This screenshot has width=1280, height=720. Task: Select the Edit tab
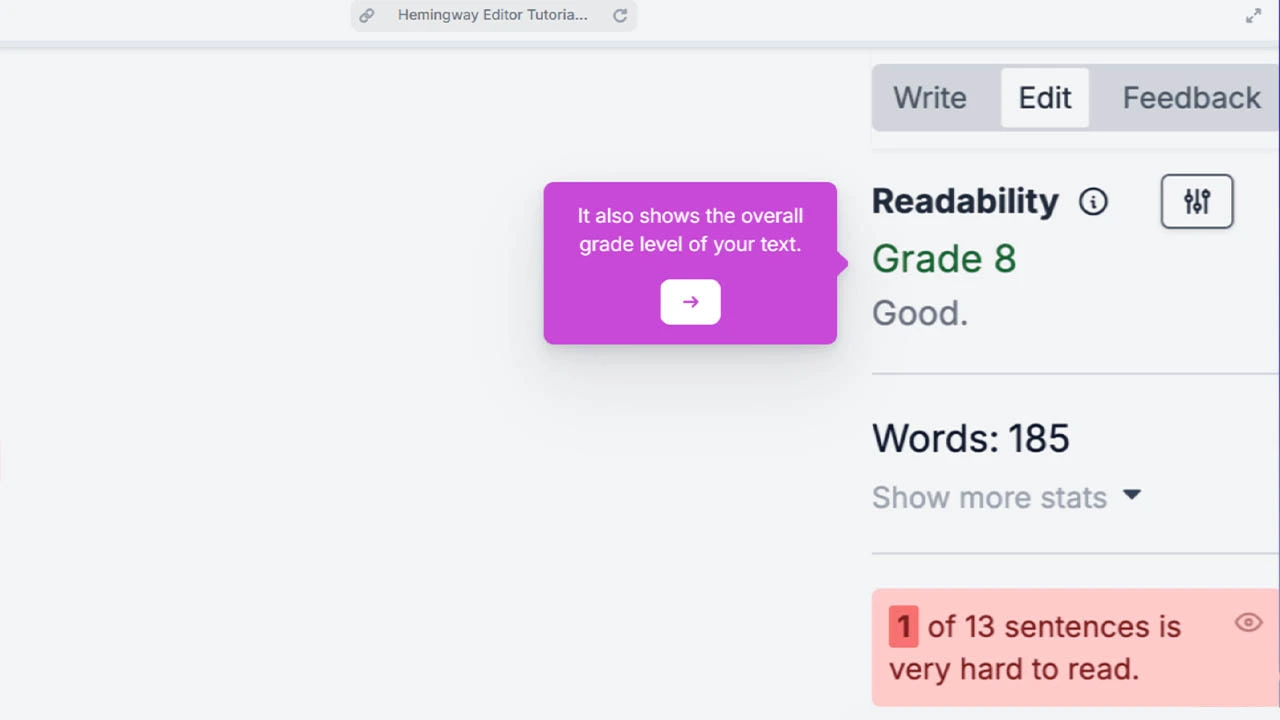pyautogui.click(x=1045, y=98)
